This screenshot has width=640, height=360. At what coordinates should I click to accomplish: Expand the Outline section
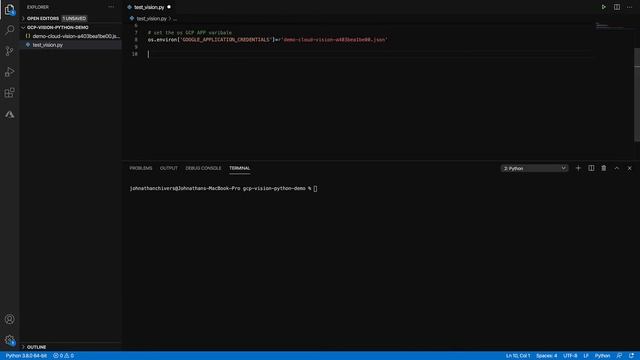(36, 347)
